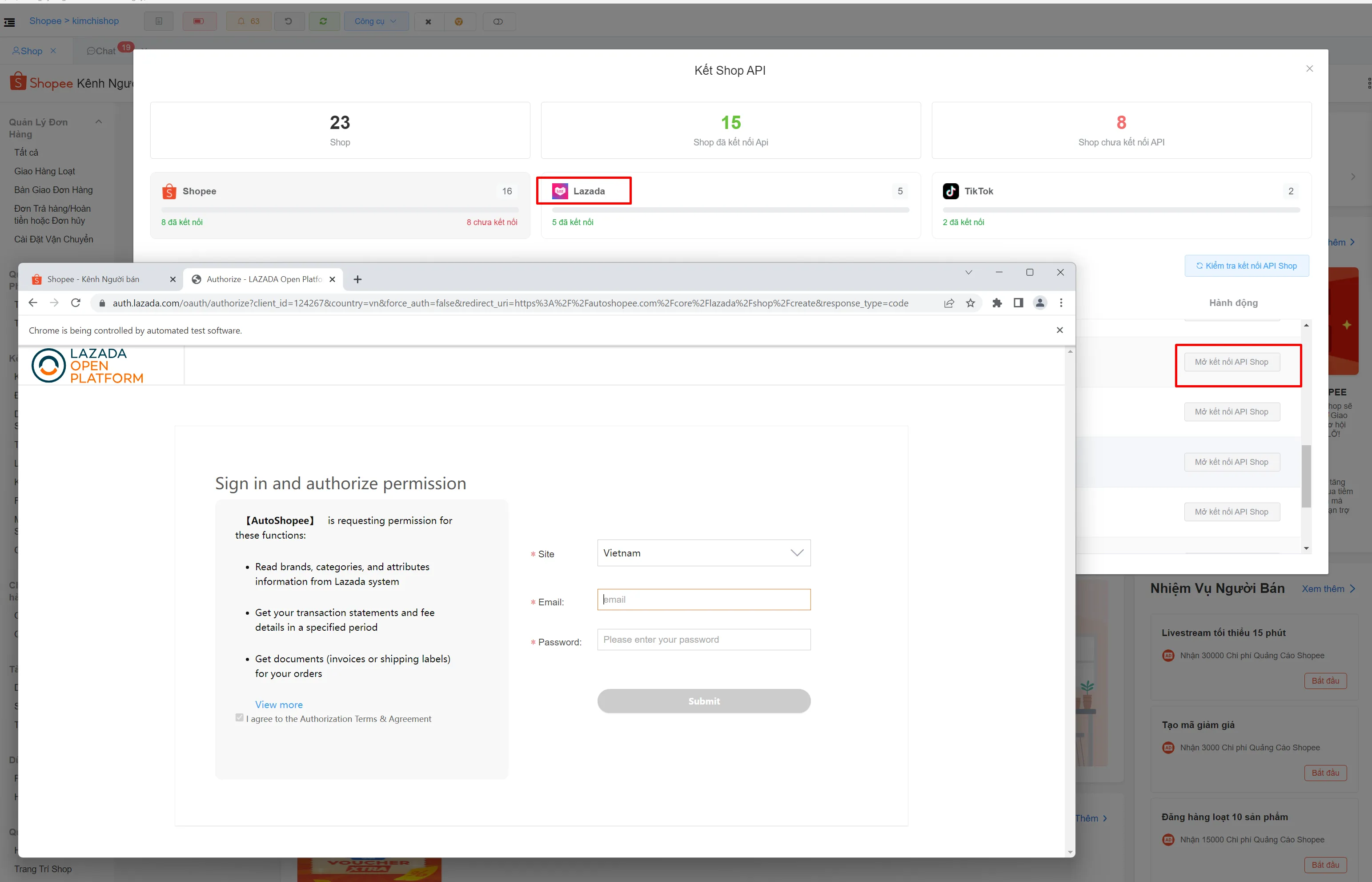
Task: Click the black X toolbar button
Action: coord(428,21)
